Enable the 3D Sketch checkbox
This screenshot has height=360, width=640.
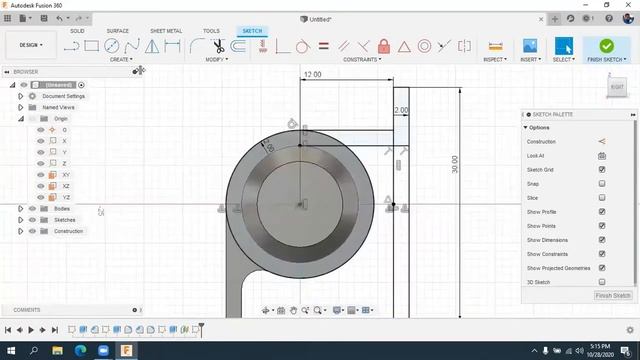(602, 282)
